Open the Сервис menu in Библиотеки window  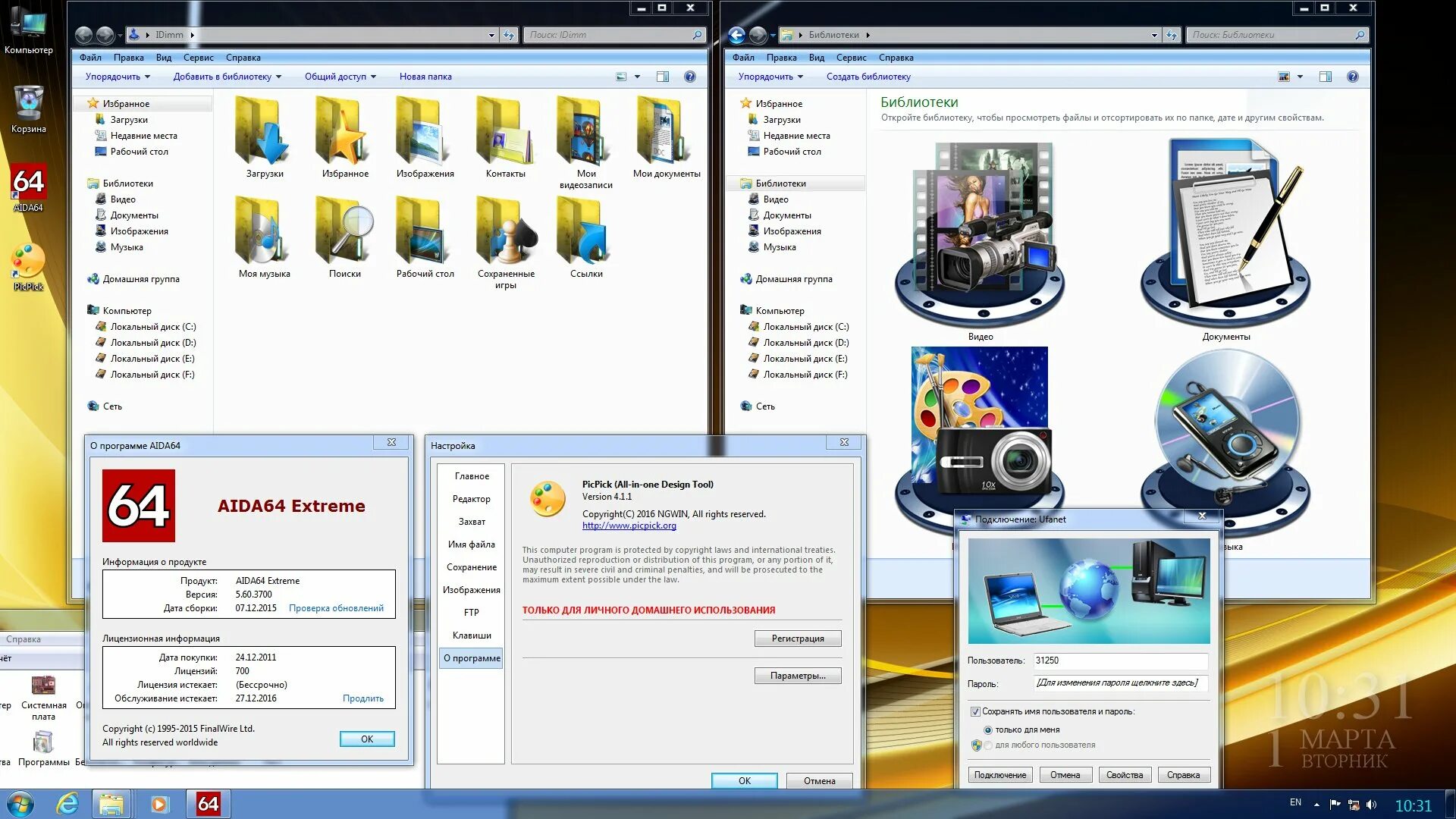point(850,58)
